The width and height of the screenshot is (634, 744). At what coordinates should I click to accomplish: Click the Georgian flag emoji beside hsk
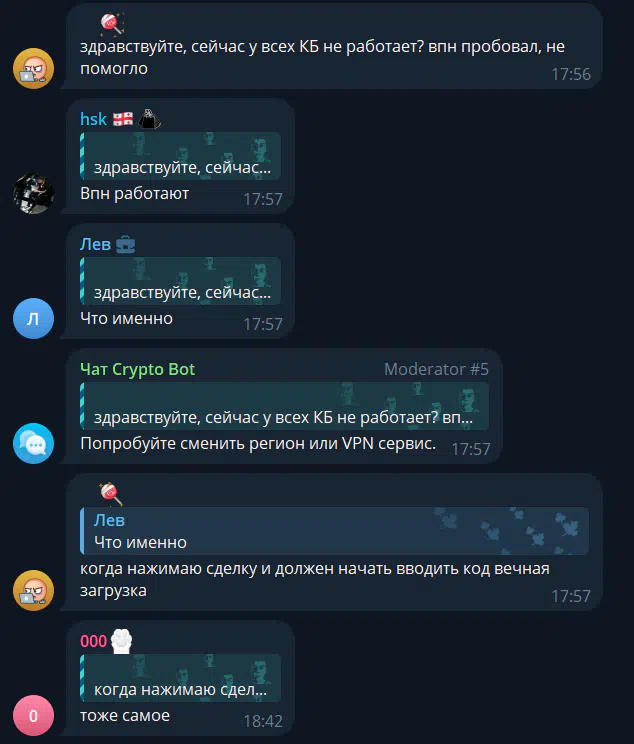pos(123,119)
